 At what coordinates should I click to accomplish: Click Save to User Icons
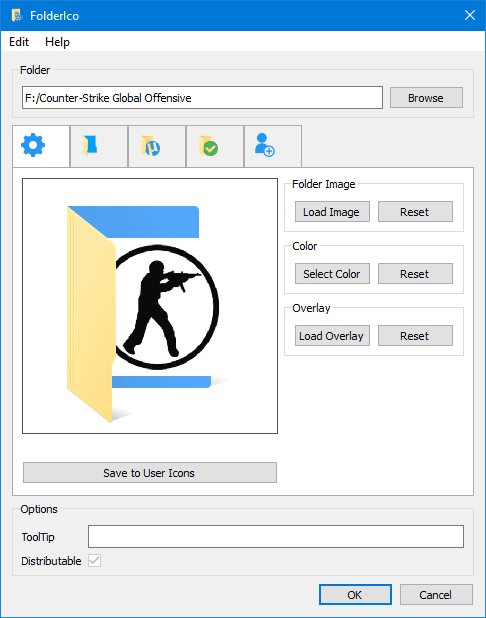click(x=150, y=473)
